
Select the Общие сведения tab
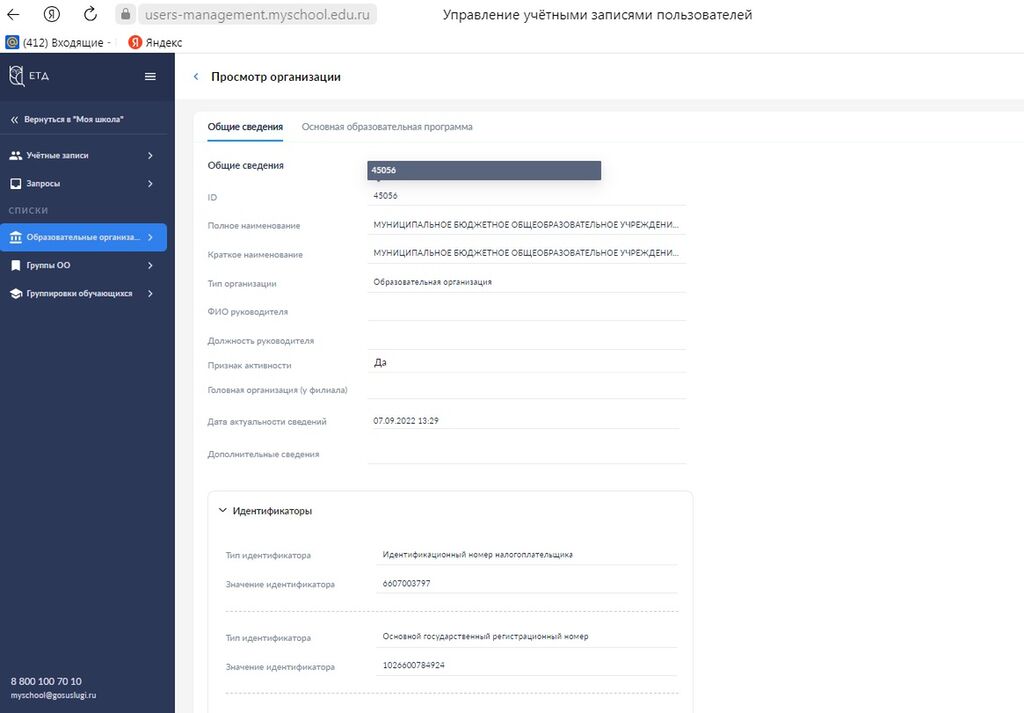click(245, 127)
